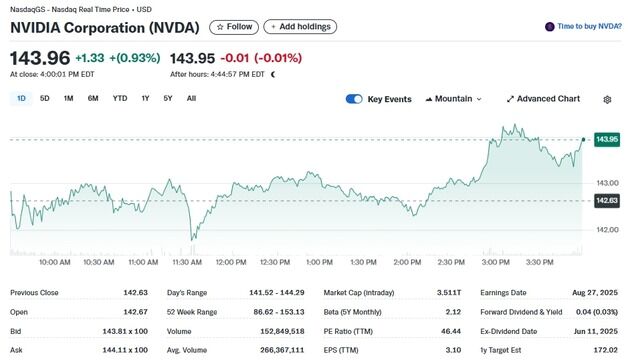Viewport: 628px width, 364px height.
Task: Select the 6M time range tab
Action: (93, 99)
